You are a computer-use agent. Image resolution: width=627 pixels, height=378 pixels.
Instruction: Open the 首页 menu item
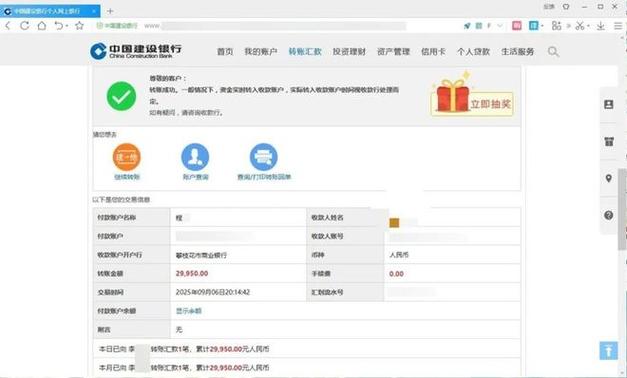coord(225,52)
